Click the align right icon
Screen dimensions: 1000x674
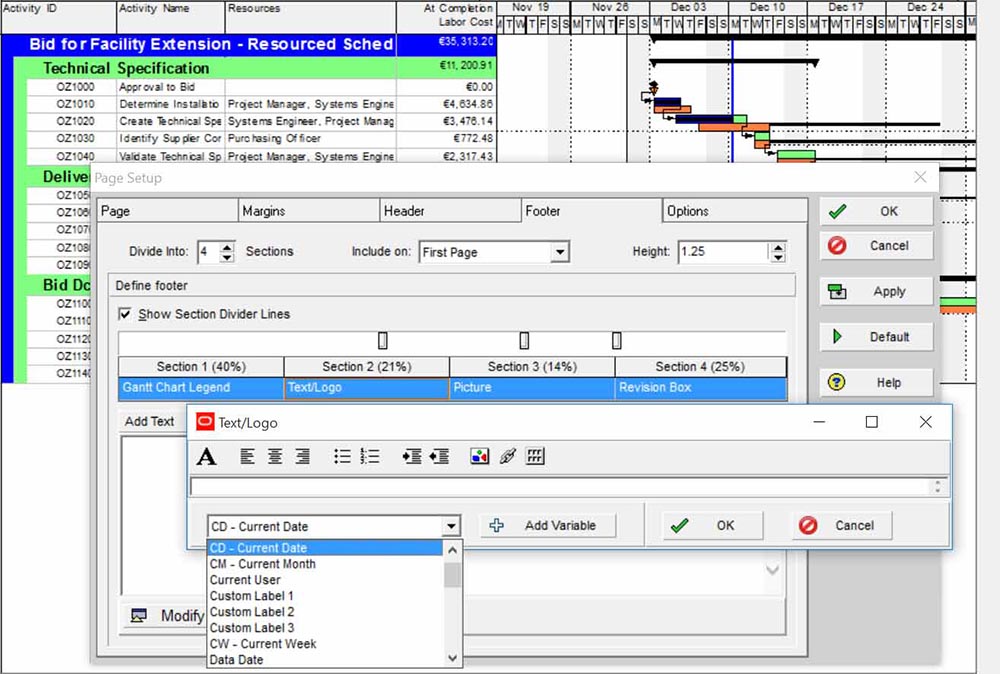[302, 457]
